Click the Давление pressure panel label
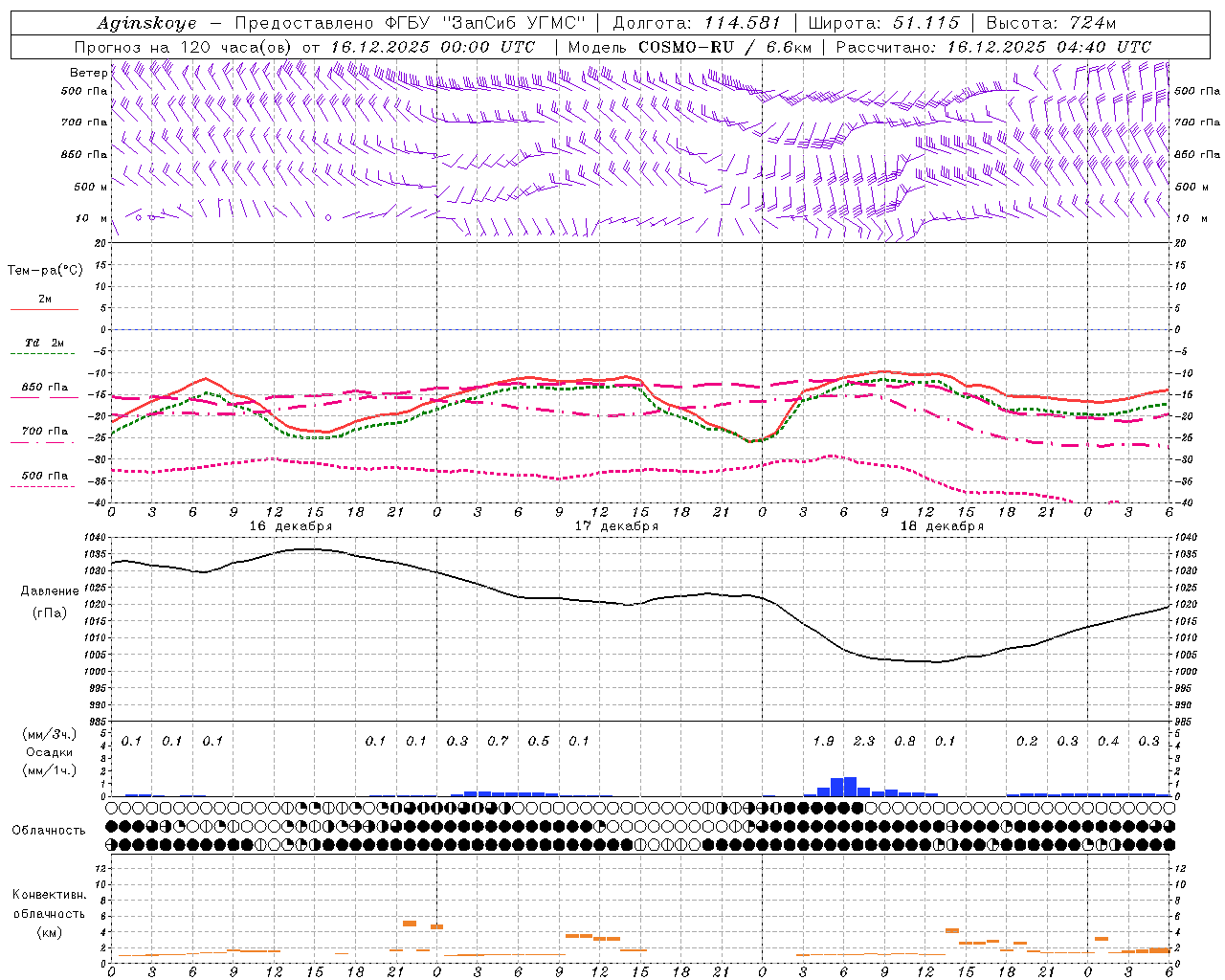This screenshot has height=980, width=1225. click(49, 591)
